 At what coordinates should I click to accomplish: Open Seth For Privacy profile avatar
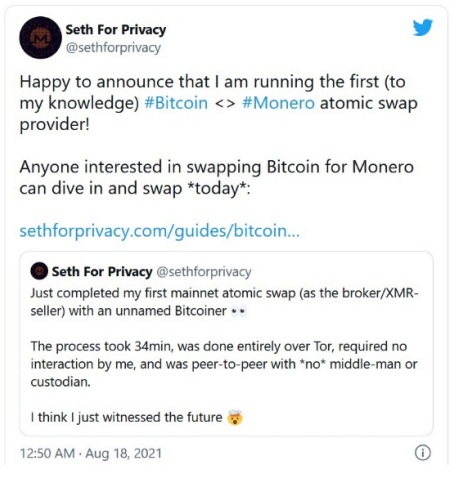(x=40, y=38)
